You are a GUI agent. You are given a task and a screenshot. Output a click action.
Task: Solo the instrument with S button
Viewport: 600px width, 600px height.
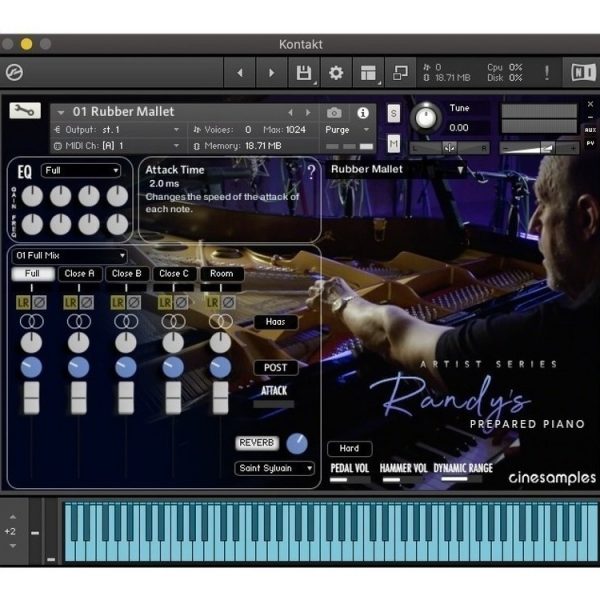pyautogui.click(x=394, y=113)
